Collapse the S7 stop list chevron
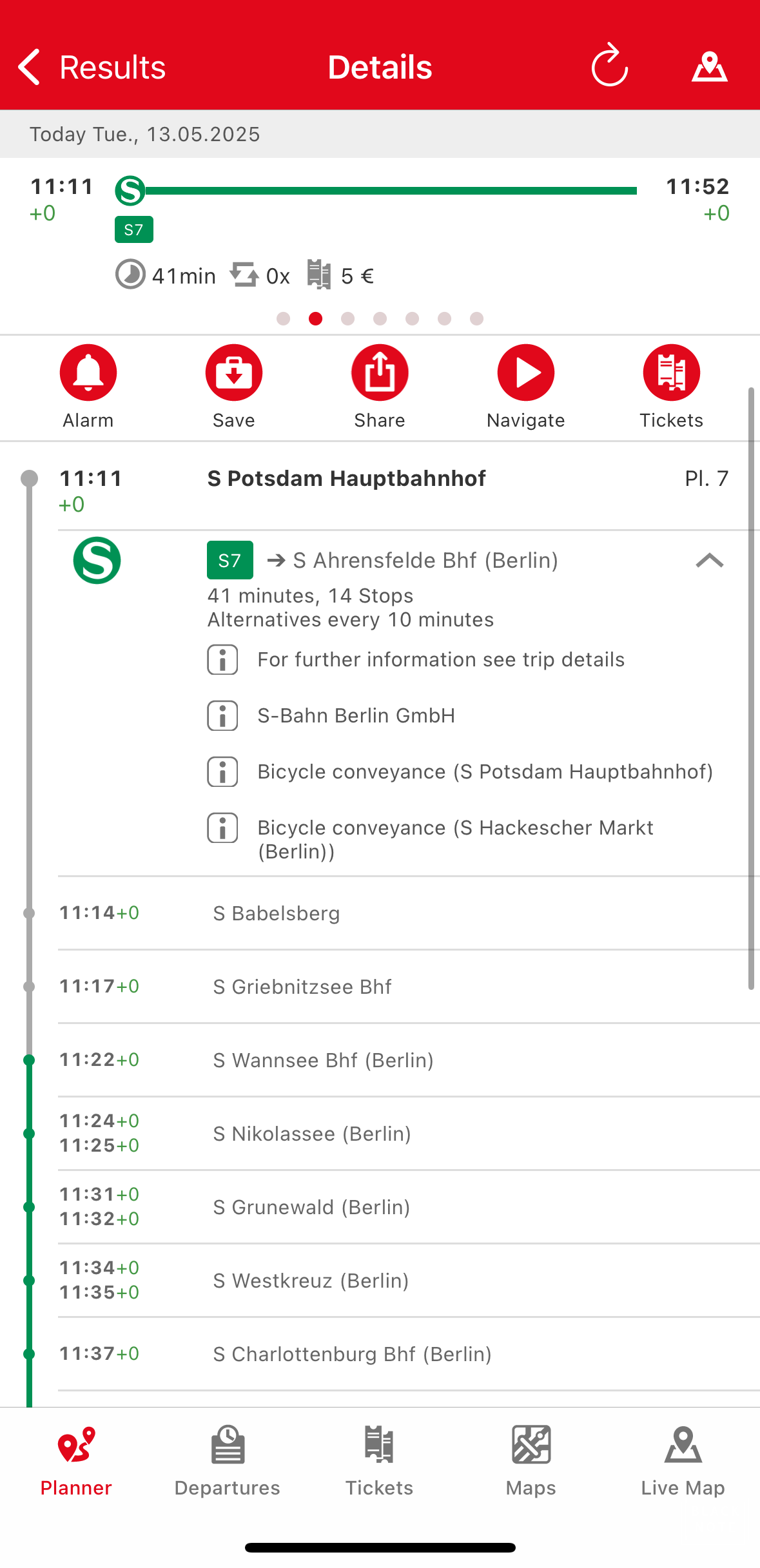 point(709,561)
